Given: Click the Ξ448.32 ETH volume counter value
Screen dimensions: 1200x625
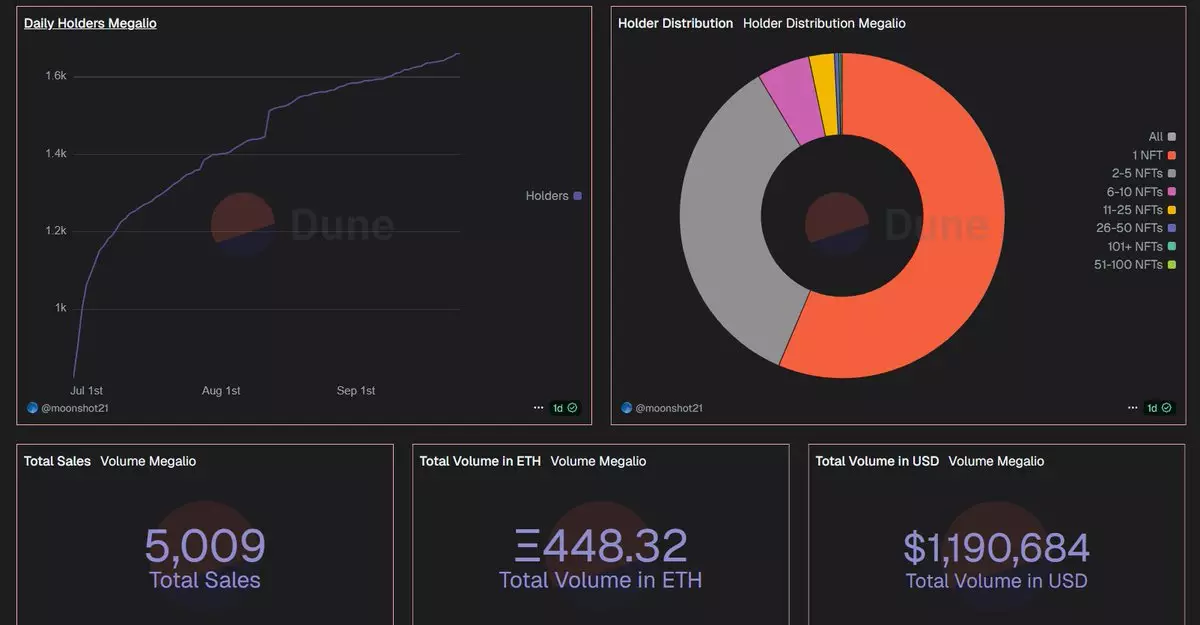Looking at the screenshot, I should point(601,546).
